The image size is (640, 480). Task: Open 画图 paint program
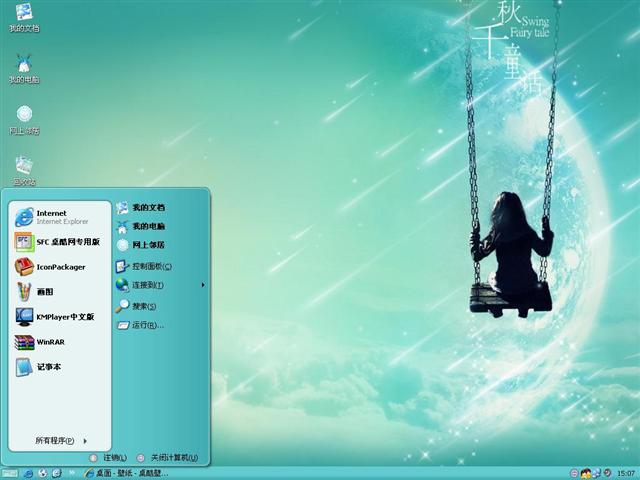tap(60, 292)
